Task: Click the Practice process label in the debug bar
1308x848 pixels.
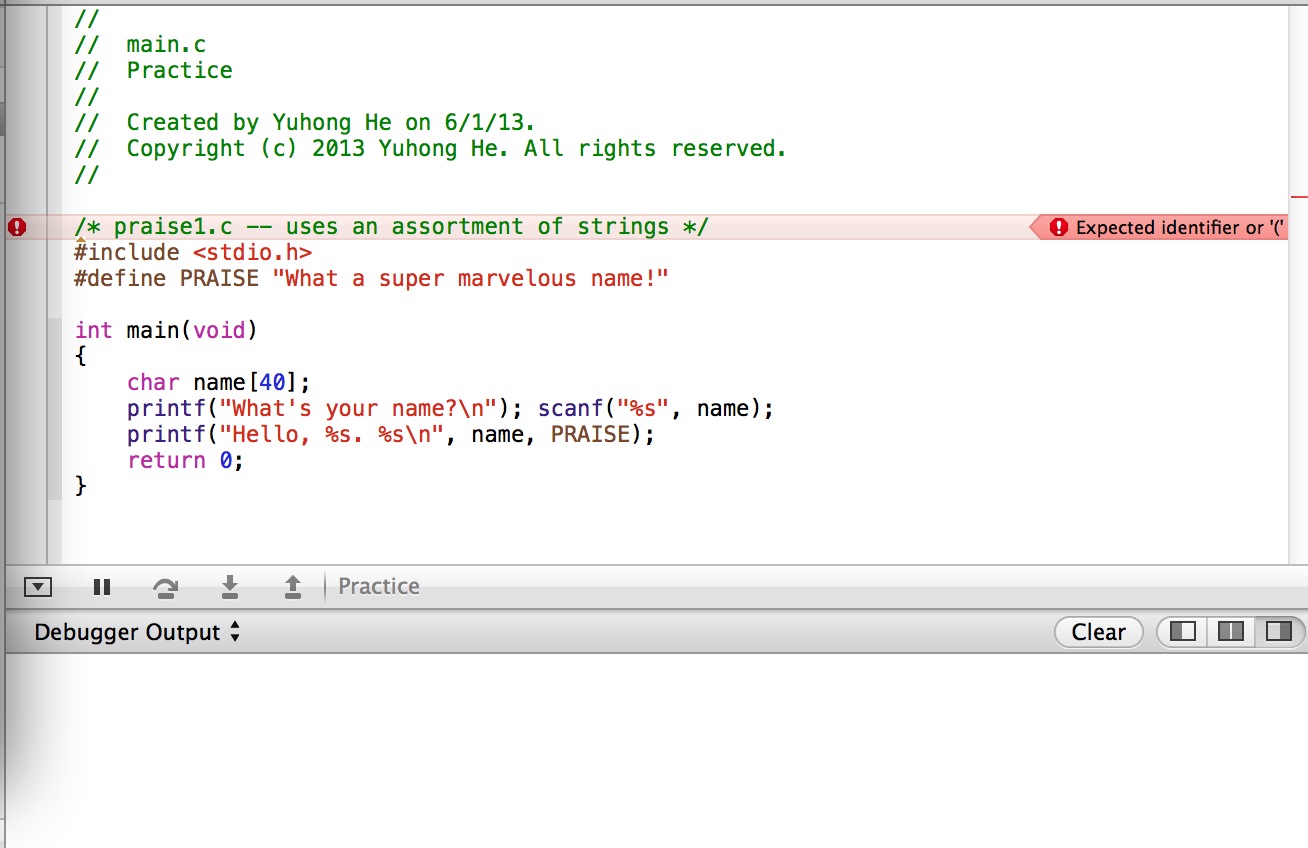Action: coord(378,586)
